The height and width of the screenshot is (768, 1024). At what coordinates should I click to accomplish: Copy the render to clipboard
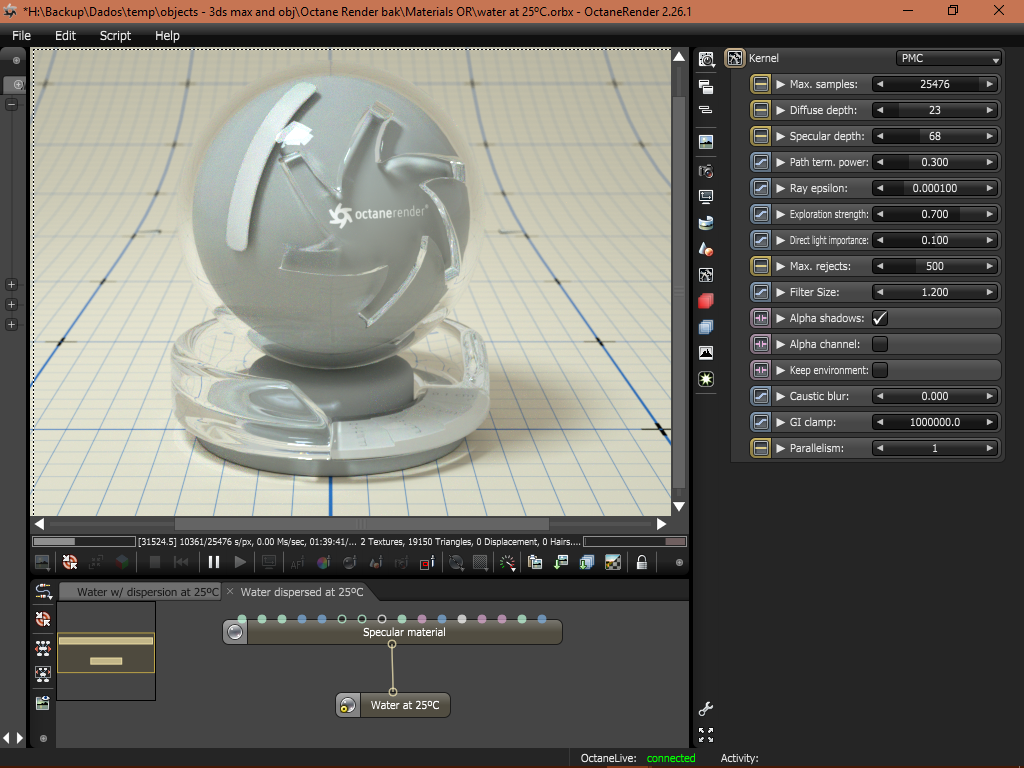[x=535, y=562]
